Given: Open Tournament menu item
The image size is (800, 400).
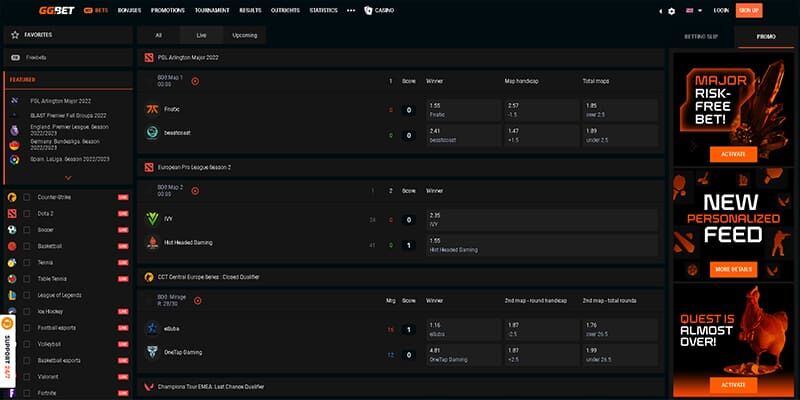Looking at the screenshot, I should click(x=212, y=10).
